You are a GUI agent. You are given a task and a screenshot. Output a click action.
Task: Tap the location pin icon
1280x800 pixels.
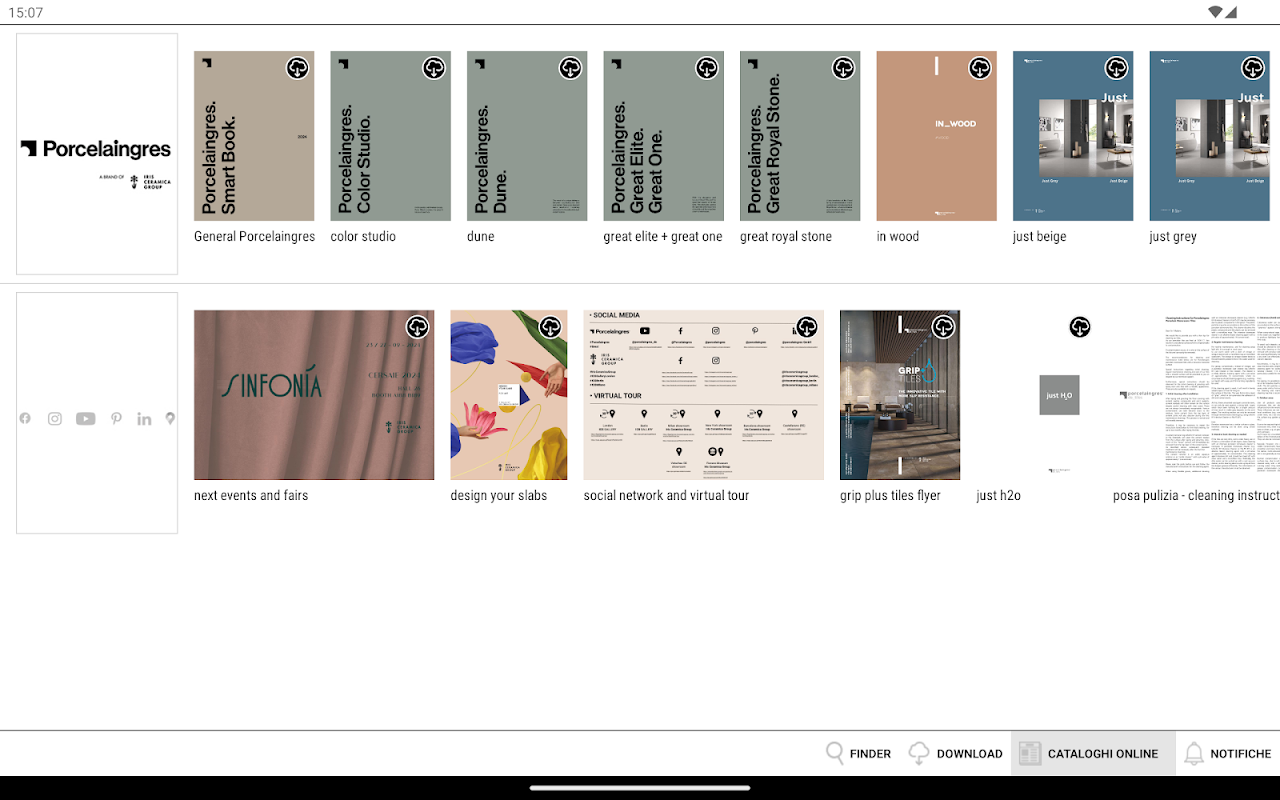170,419
